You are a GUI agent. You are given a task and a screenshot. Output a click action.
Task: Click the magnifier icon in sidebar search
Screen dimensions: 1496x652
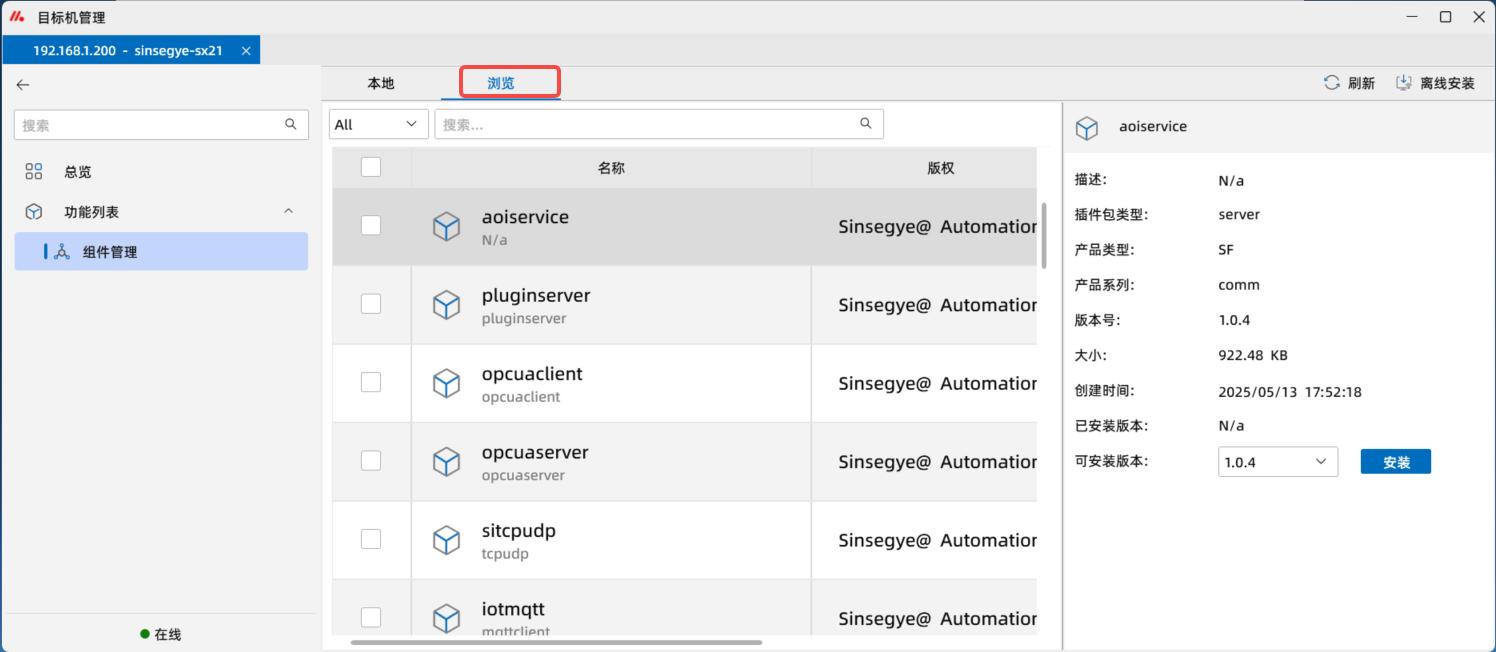coord(290,125)
